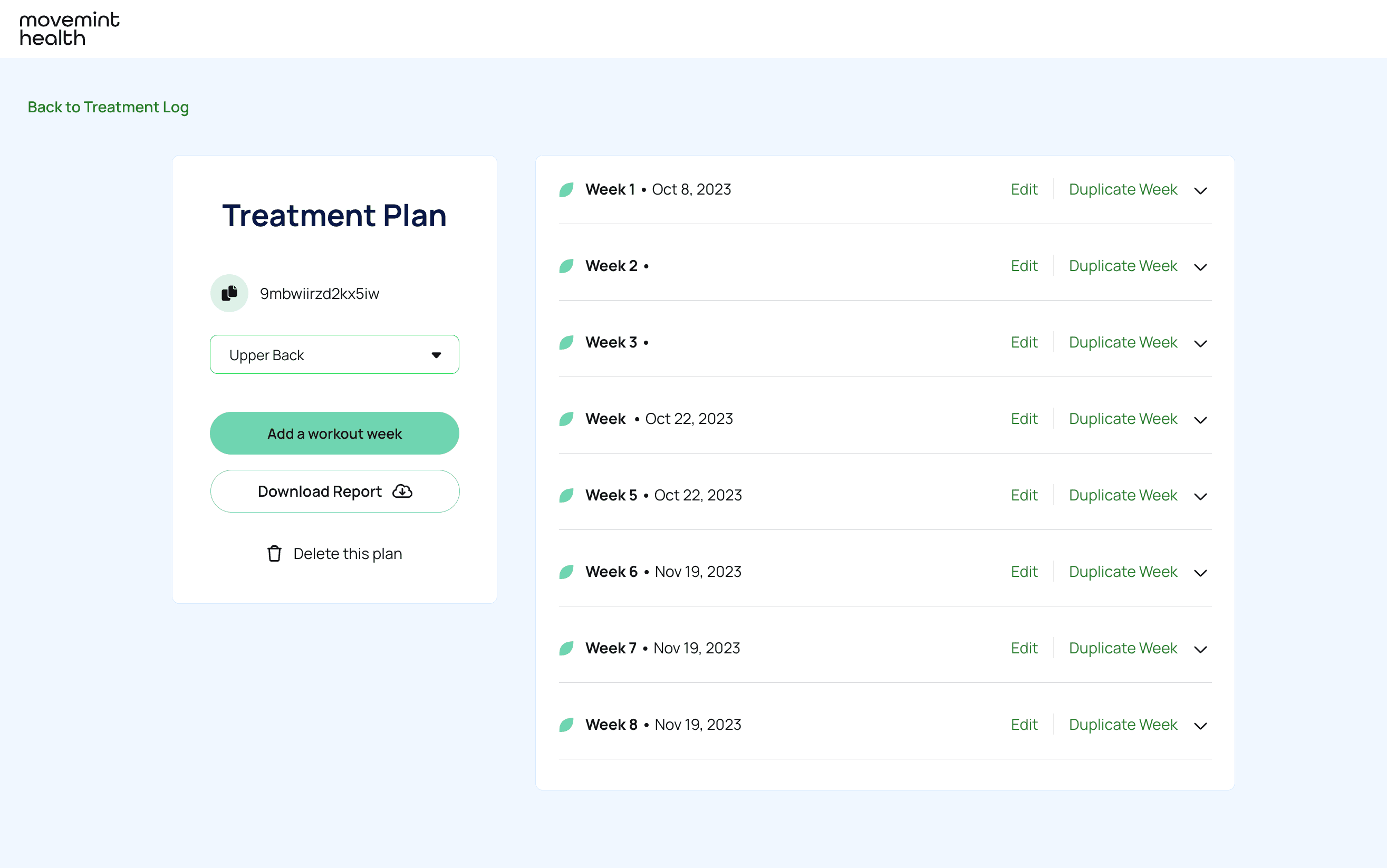This screenshot has width=1387, height=868.
Task: Click Download Report
Action: click(x=334, y=491)
